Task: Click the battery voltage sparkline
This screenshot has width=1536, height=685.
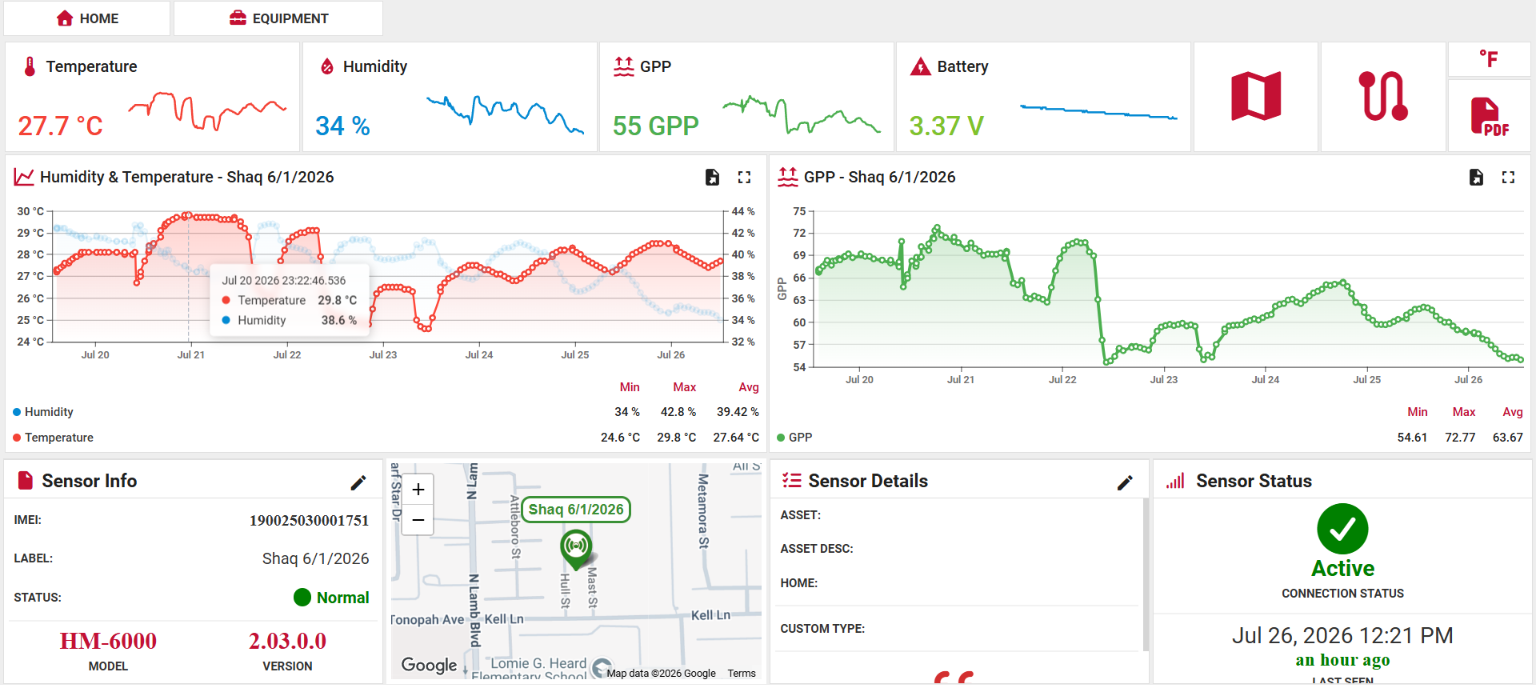Action: click(1098, 112)
